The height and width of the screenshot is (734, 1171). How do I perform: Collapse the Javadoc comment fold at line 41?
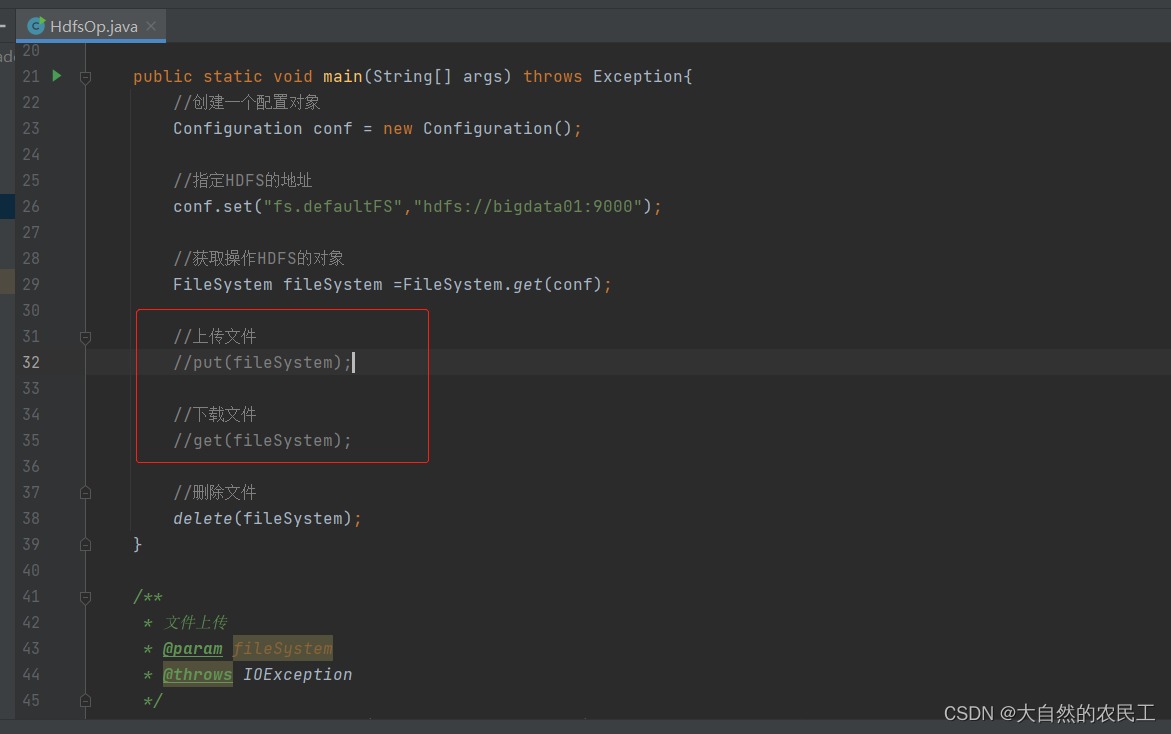86,597
